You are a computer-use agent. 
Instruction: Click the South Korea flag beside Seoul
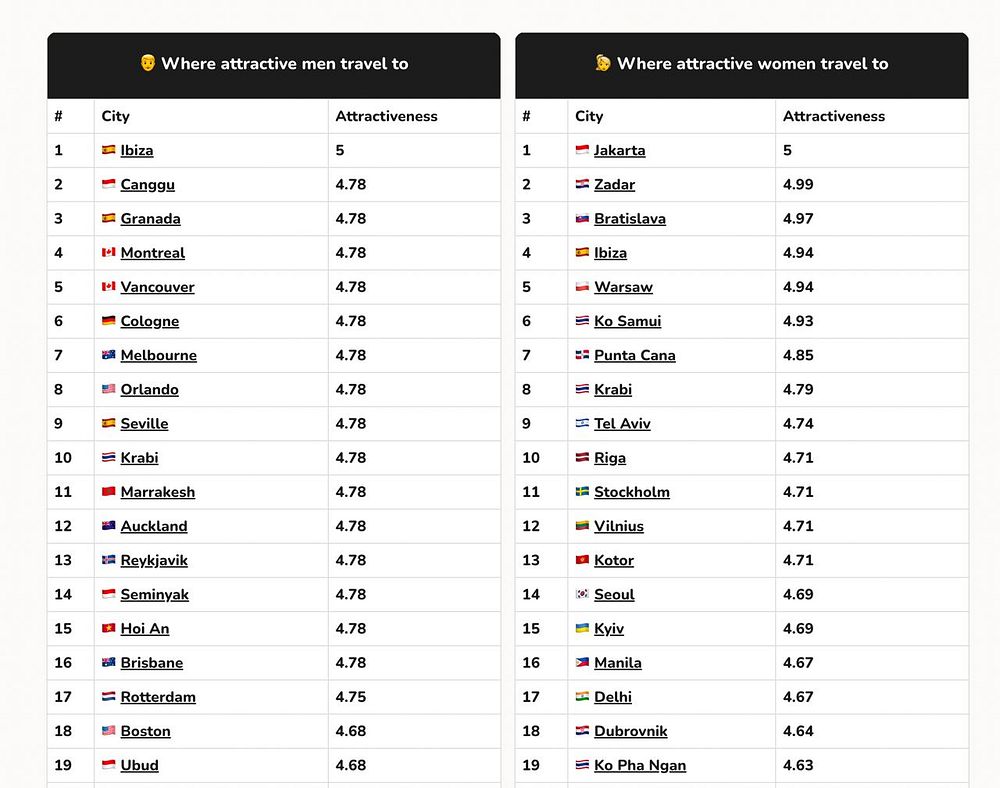click(x=582, y=594)
